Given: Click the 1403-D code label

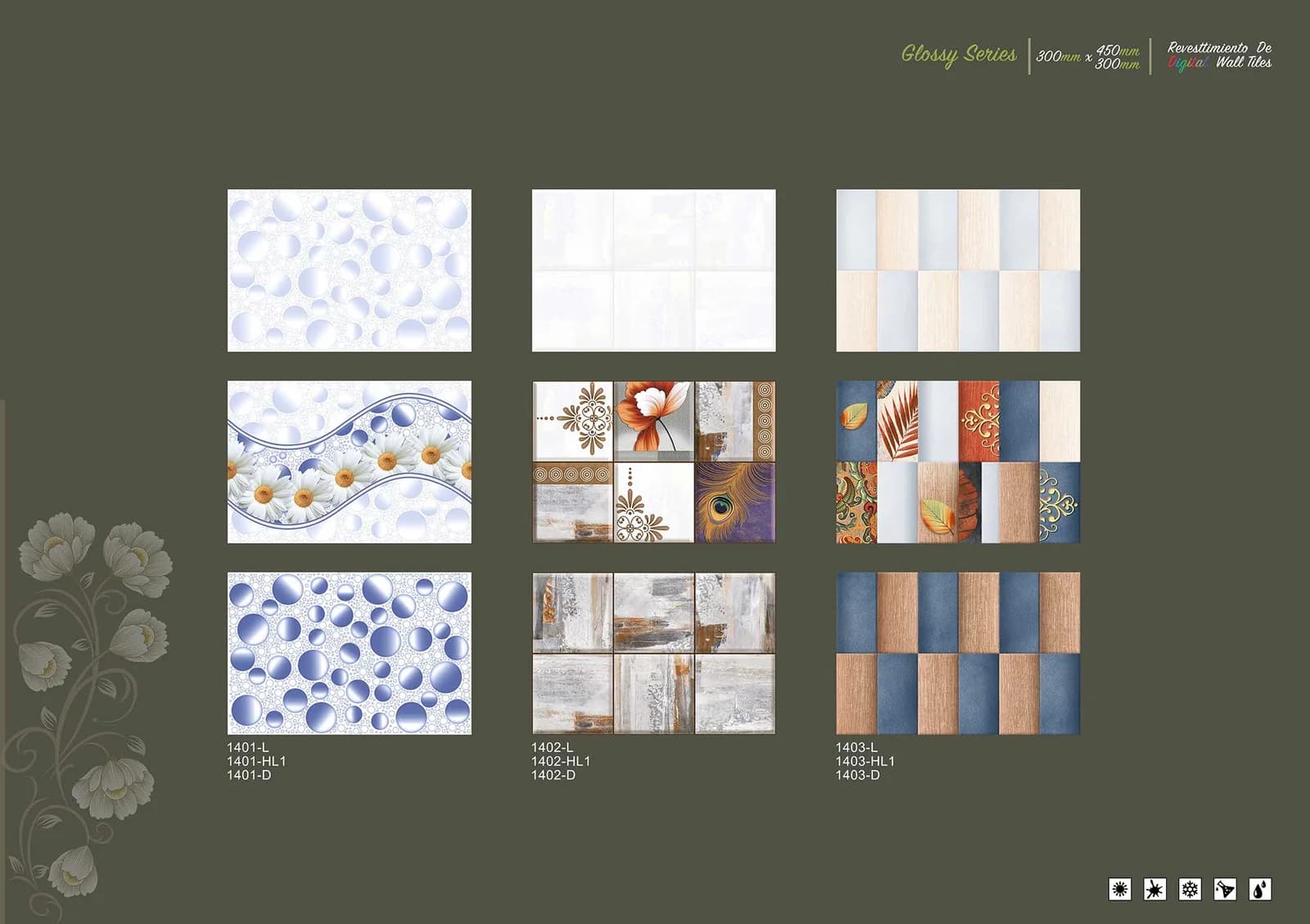Looking at the screenshot, I should click(857, 775).
